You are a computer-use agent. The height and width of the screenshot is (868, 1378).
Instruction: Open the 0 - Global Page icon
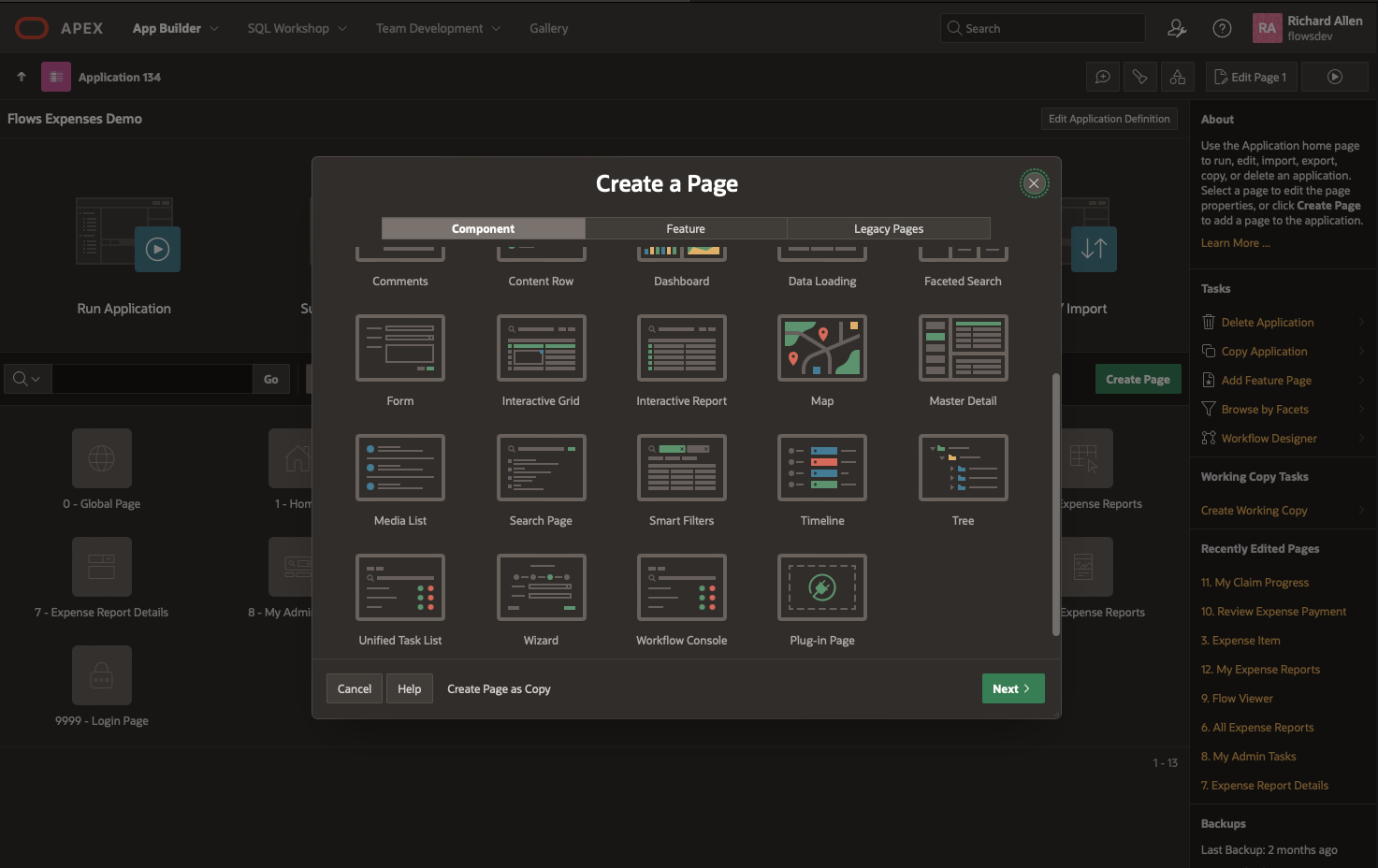[102, 458]
